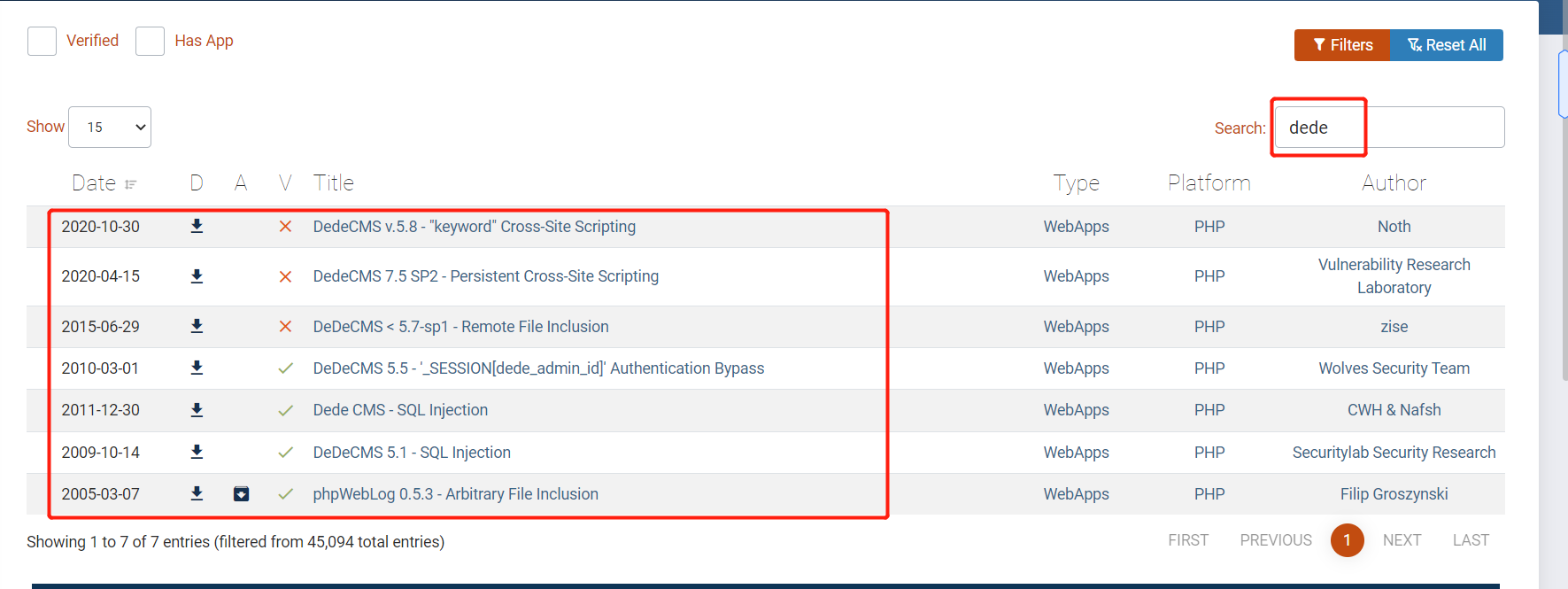Click the date 2010-03-01
Screen dimensions: 1568x589
(100, 368)
